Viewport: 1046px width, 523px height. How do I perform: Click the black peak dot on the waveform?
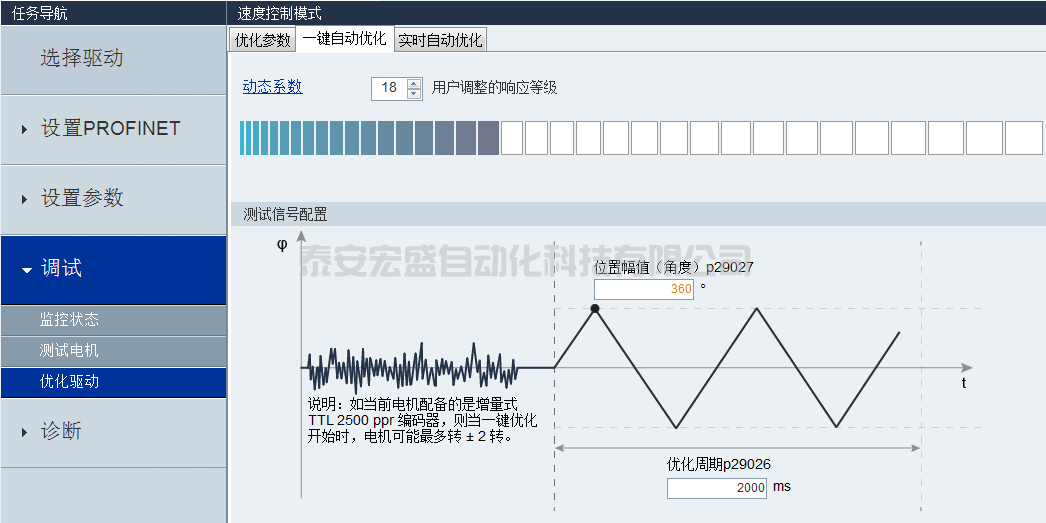(x=595, y=309)
